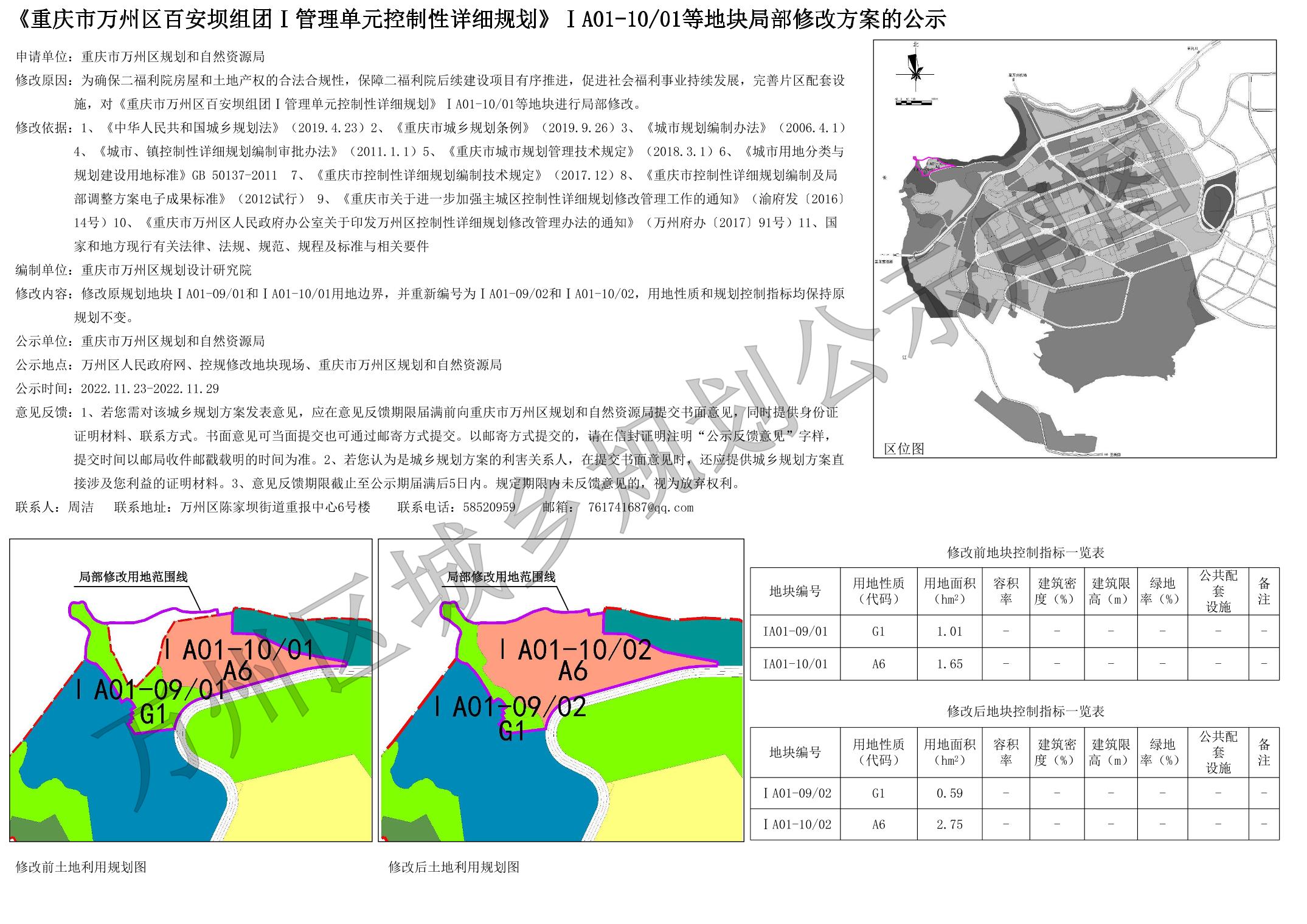Click 公共配套设施 header in the before table

click(1218, 591)
